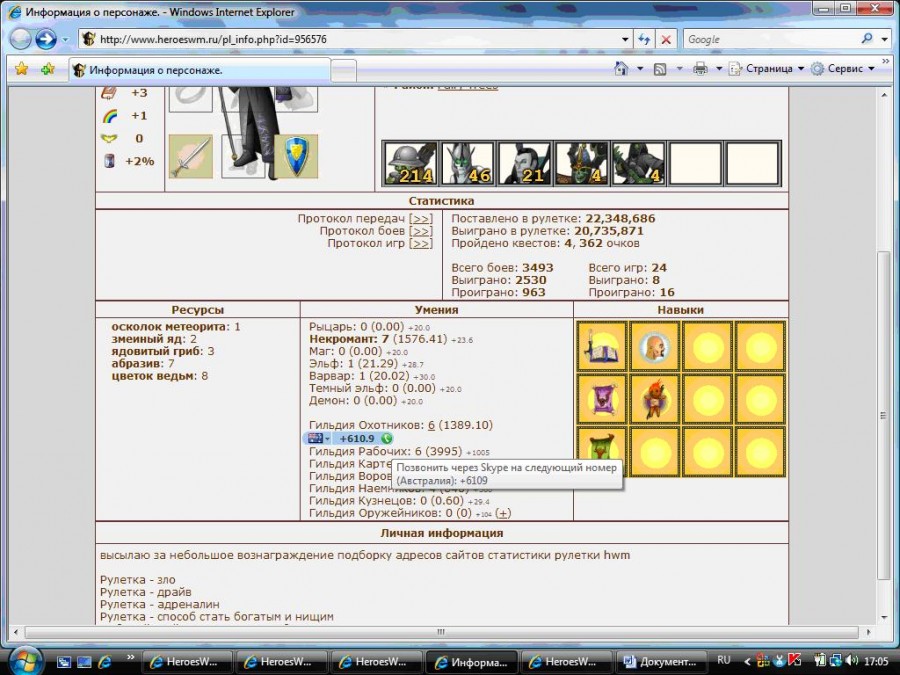Click the Hunters Guild level 6 link
The image size is (900, 675).
[431, 425]
